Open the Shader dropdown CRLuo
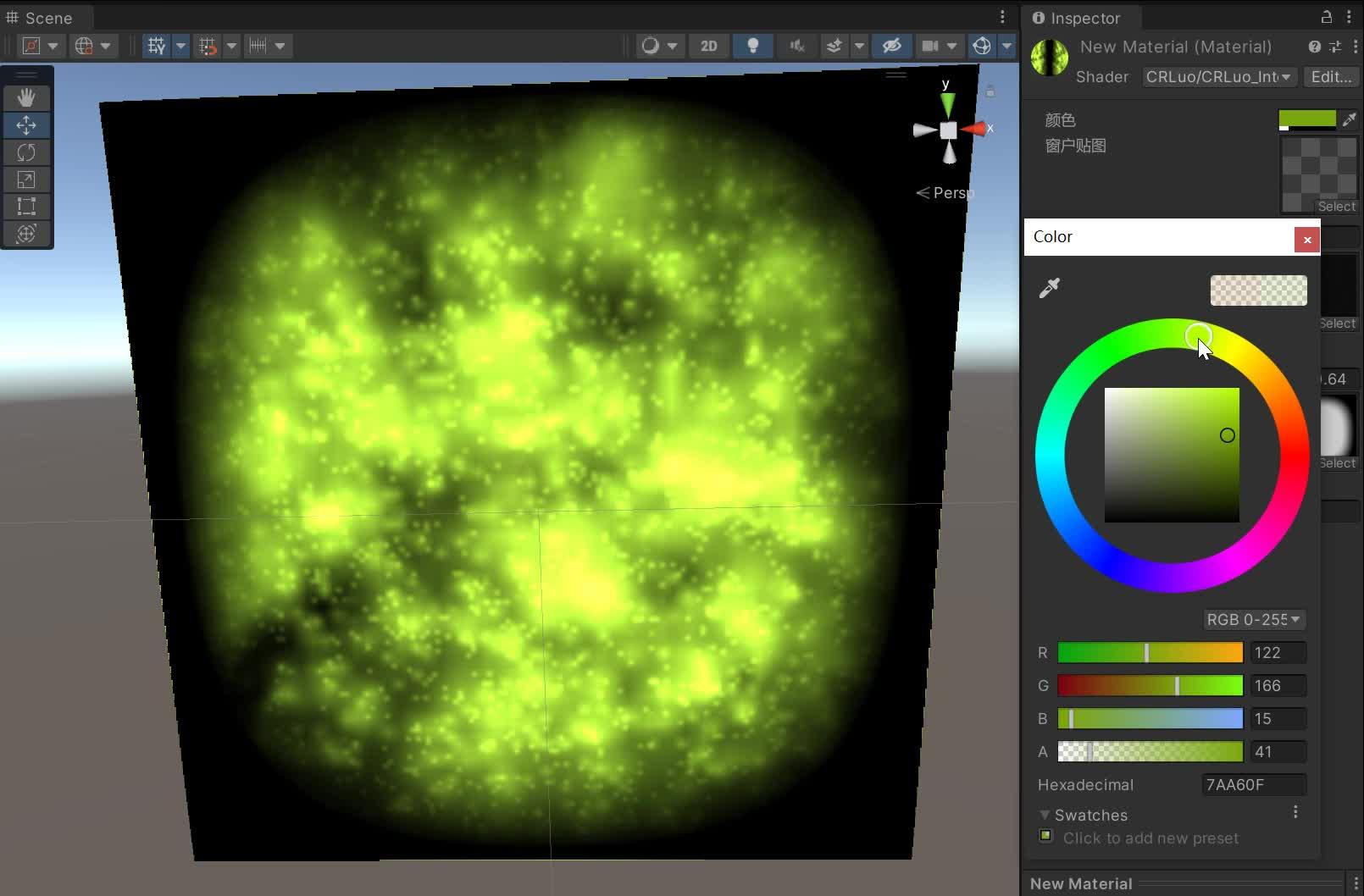1364x896 pixels. [1218, 77]
